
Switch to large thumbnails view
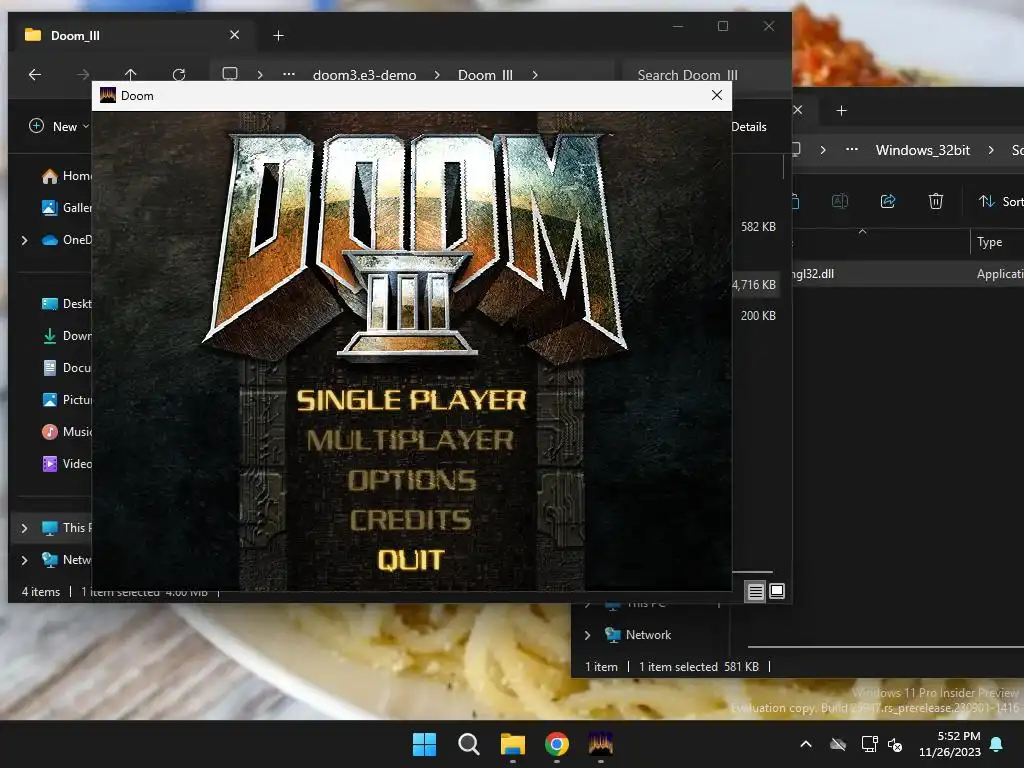[x=777, y=591]
